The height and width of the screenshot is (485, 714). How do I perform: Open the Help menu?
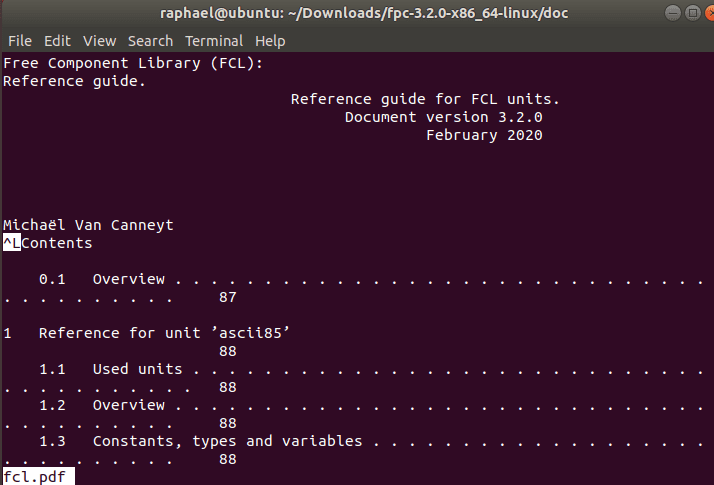coord(270,41)
